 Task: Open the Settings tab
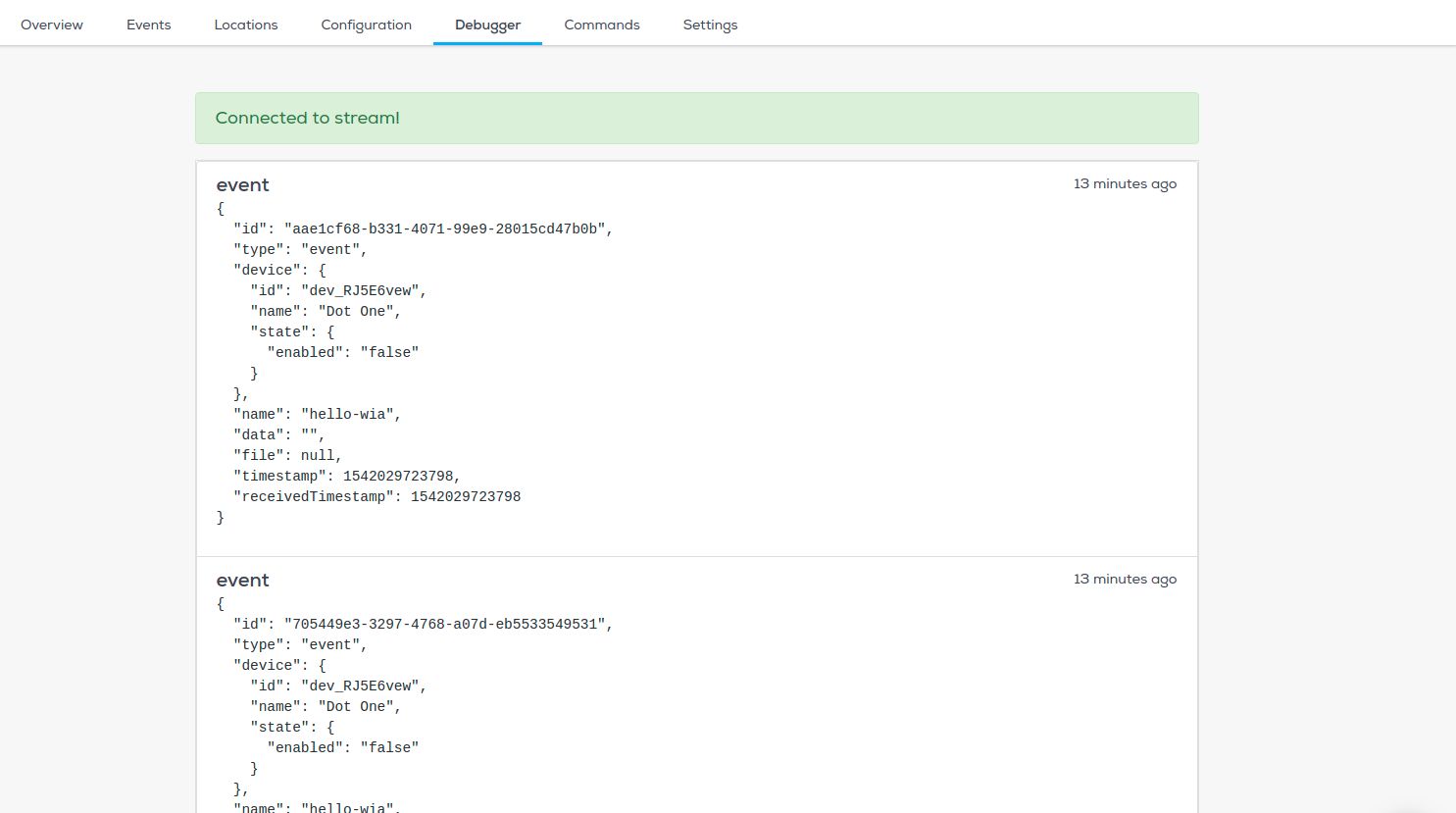(710, 25)
